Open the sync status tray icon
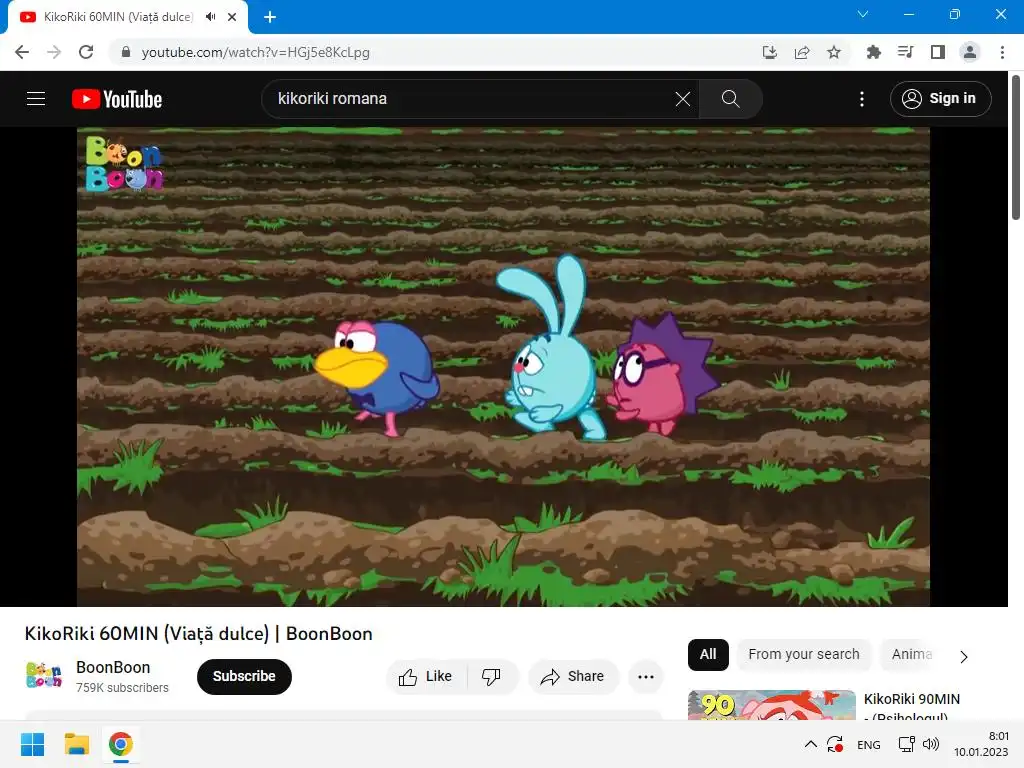This screenshot has width=1024, height=768. coord(835,744)
